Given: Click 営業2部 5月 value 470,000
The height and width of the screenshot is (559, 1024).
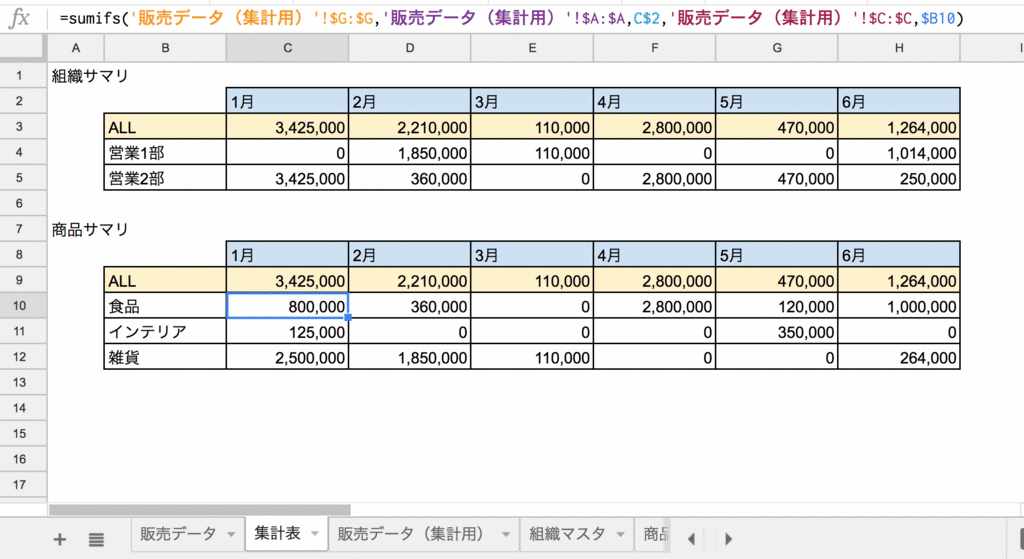Looking at the screenshot, I should pyautogui.click(x=777, y=178).
